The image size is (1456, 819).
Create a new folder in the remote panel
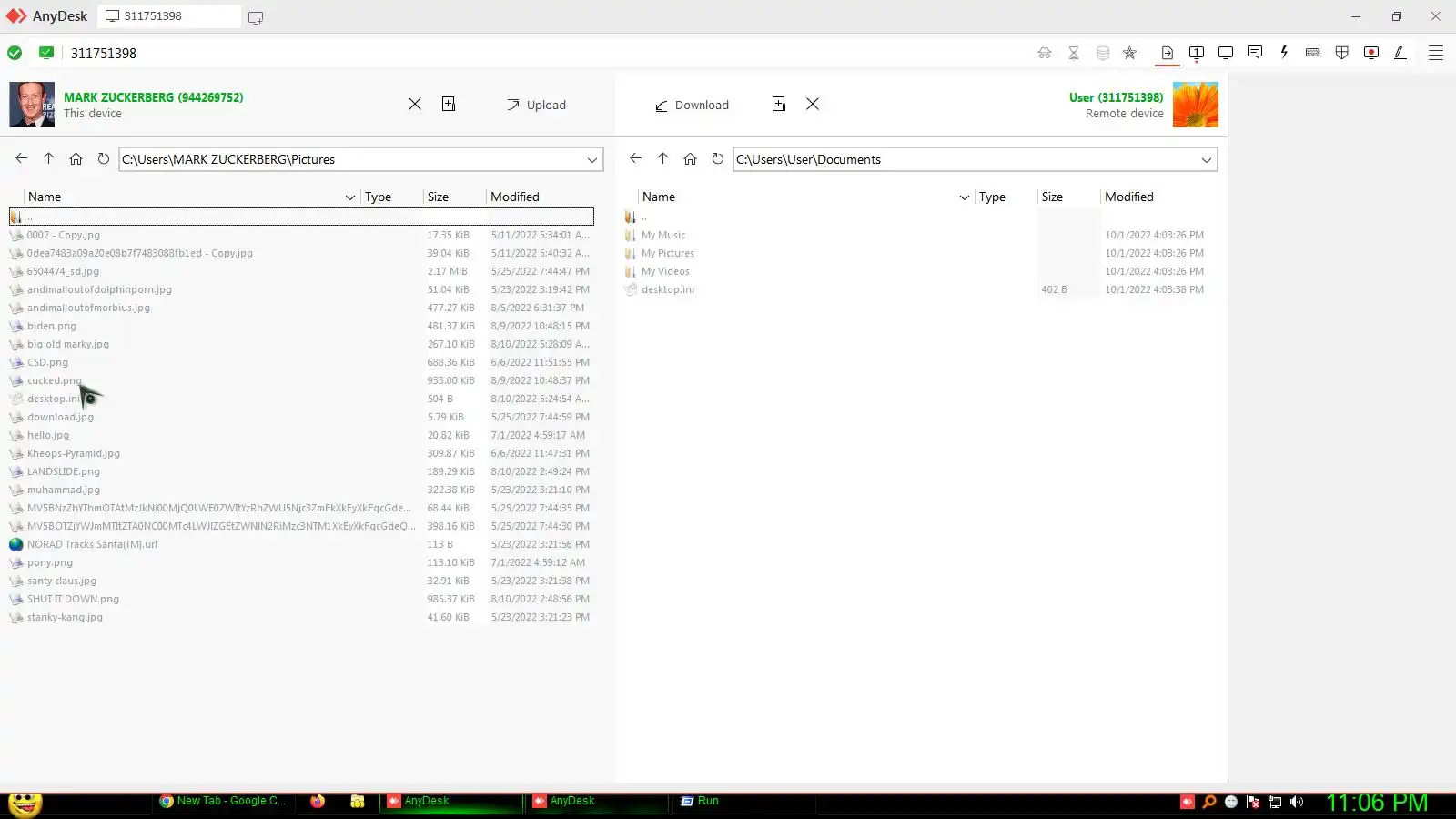coord(779,104)
